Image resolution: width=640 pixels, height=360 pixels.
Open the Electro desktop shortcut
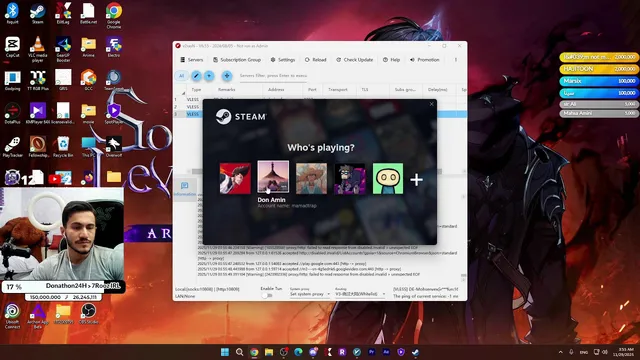pyautogui.click(x=113, y=47)
